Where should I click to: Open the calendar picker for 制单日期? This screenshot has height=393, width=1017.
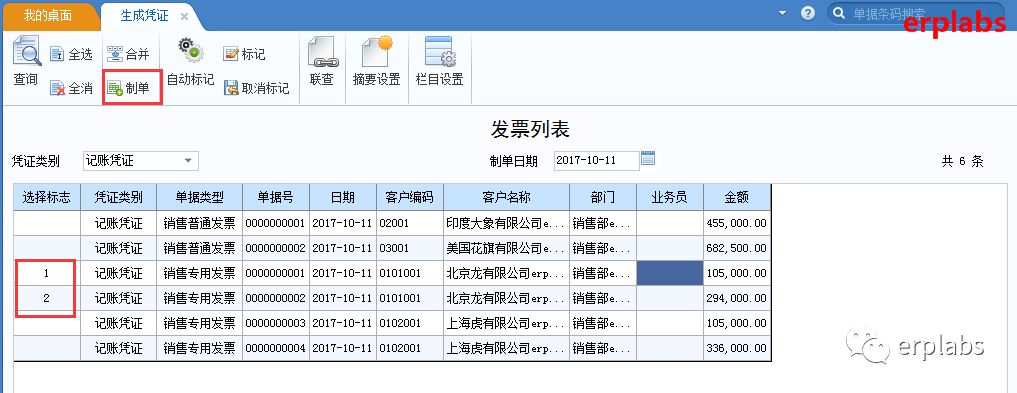pos(648,158)
